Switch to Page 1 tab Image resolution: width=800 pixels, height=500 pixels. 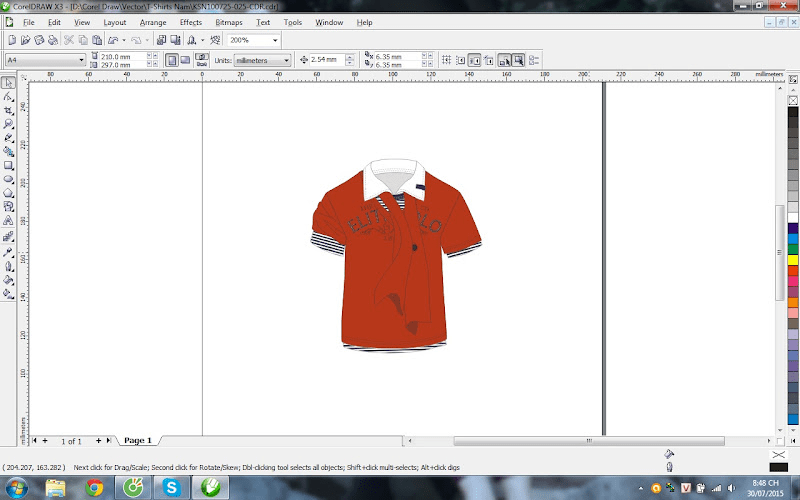coord(137,440)
